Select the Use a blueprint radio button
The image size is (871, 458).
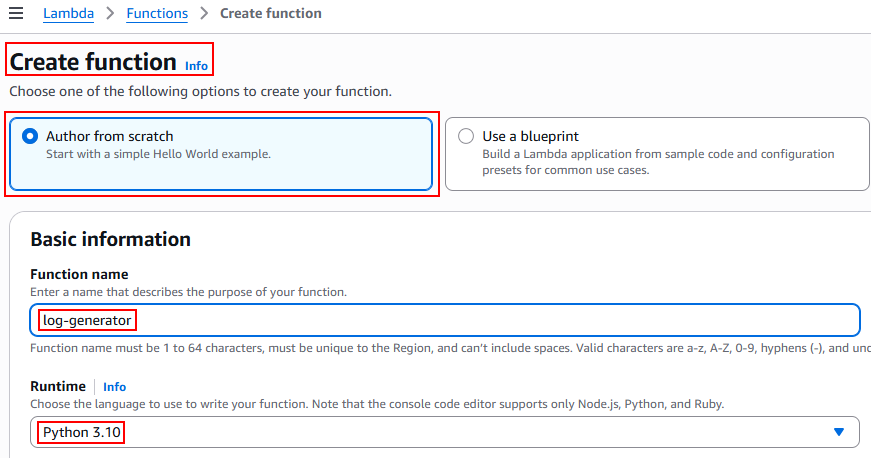[466, 136]
